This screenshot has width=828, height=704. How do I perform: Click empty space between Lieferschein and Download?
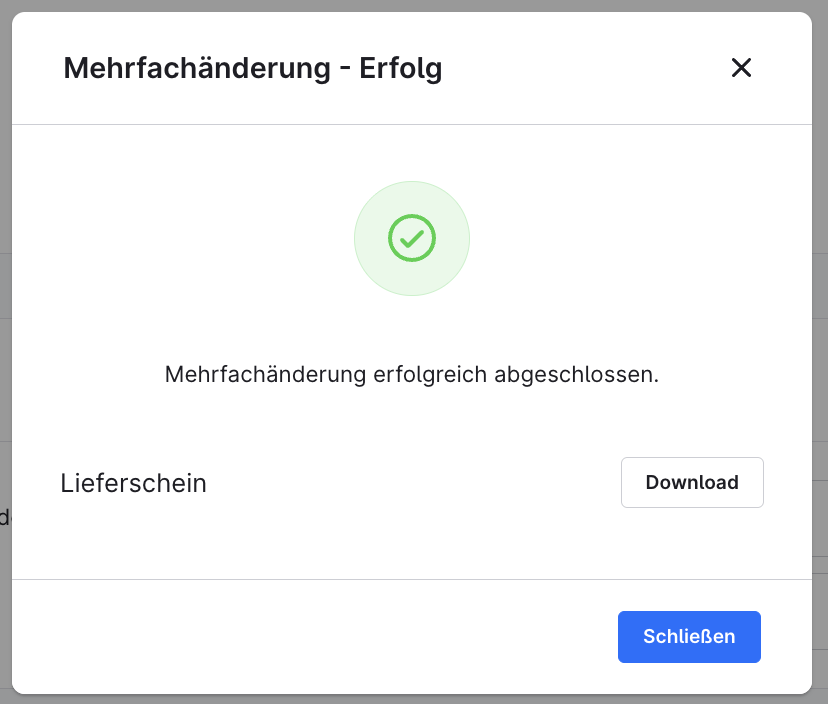coord(410,483)
